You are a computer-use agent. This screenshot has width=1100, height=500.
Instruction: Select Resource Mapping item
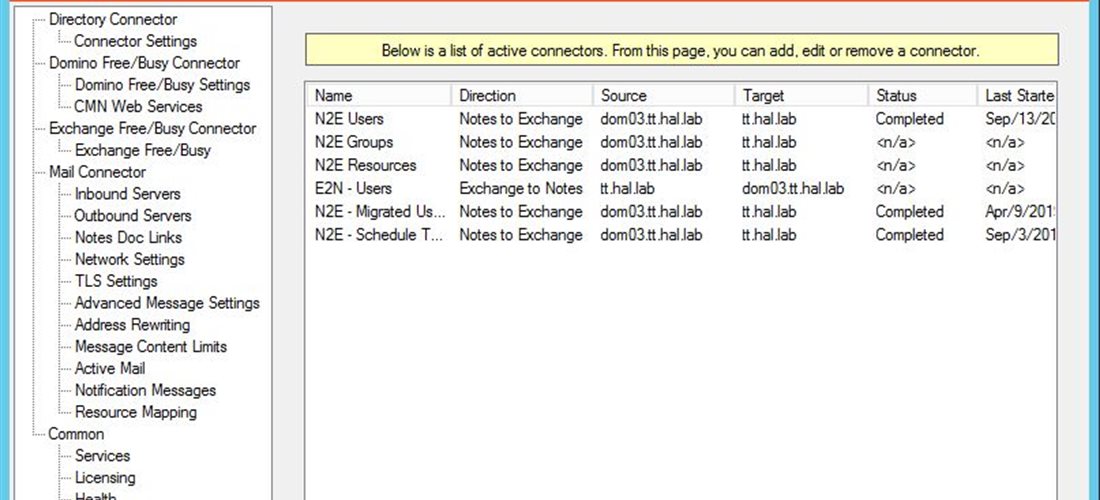click(135, 412)
